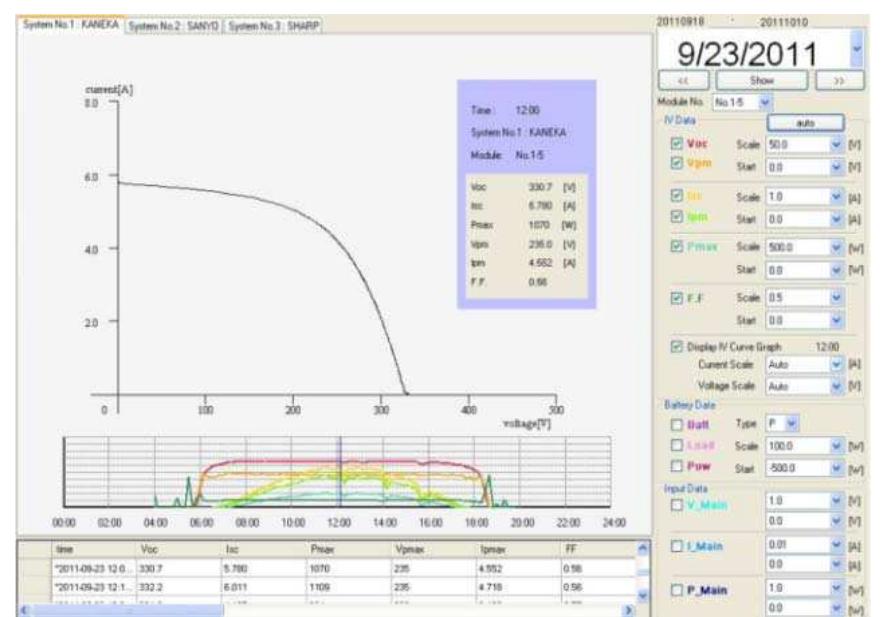
Task: Open F.F Scale 0.5 dropdown
Action: (x=836, y=298)
